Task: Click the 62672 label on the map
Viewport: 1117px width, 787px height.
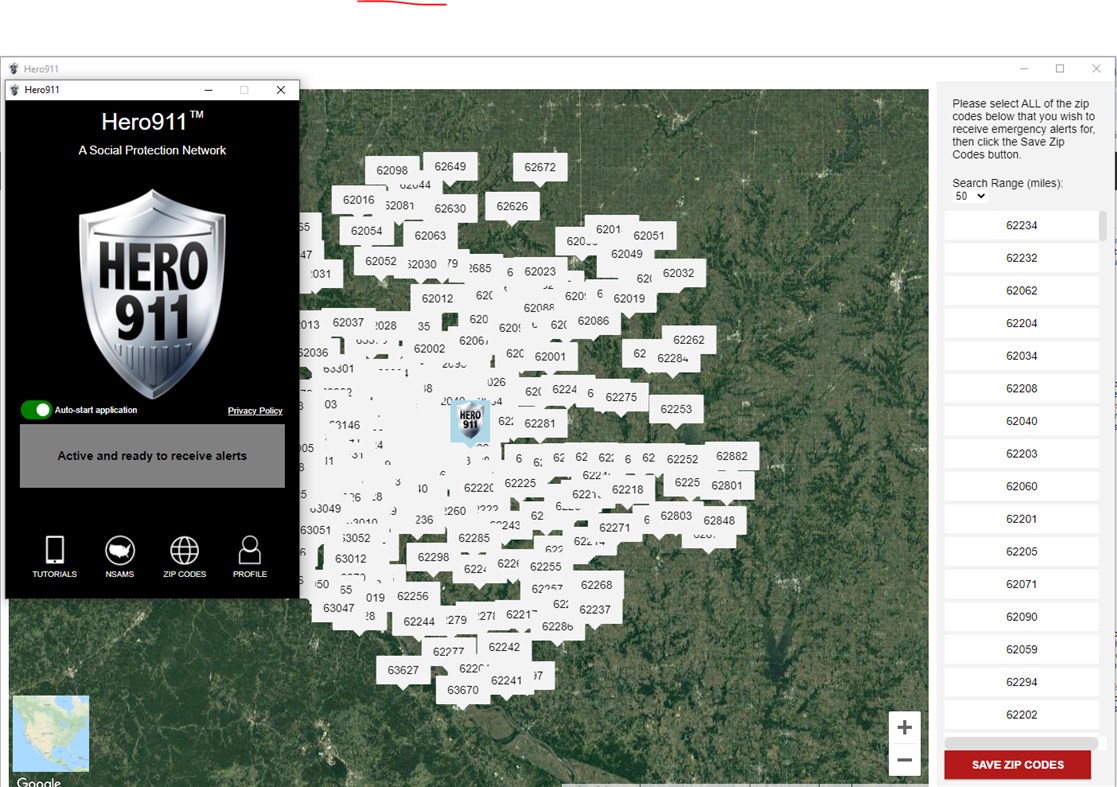Action: pyautogui.click(x=539, y=167)
